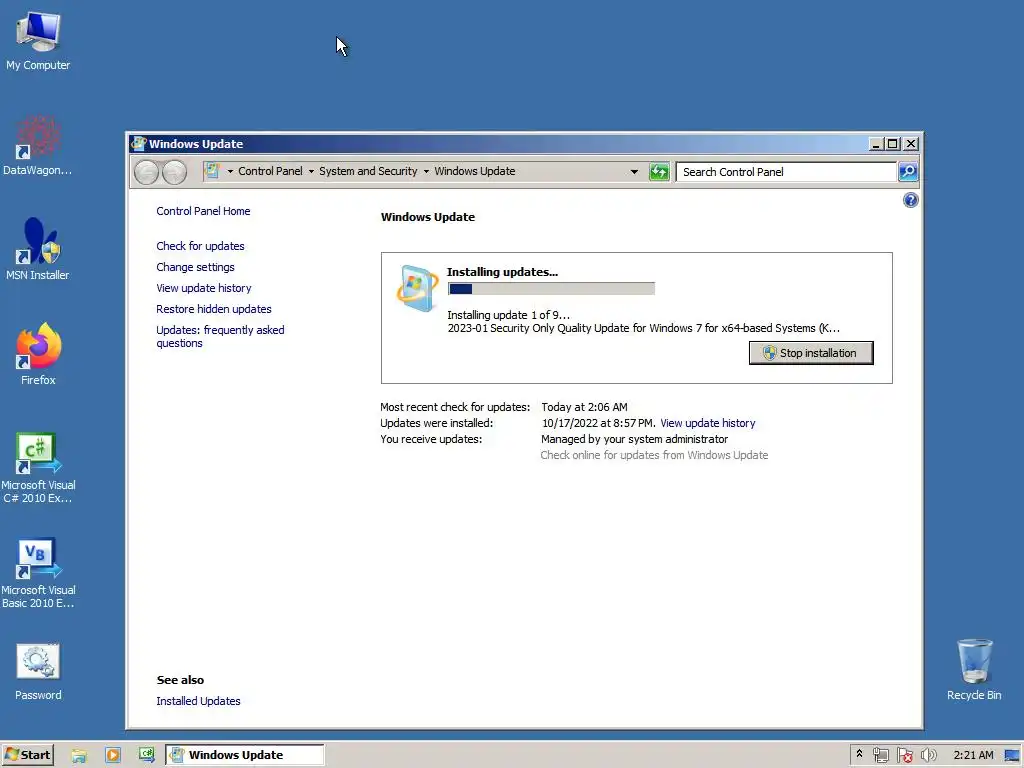Image resolution: width=1024 pixels, height=768 pixels.
Task: Select Control Panel breadcrumb
Action: pos(270,171)
